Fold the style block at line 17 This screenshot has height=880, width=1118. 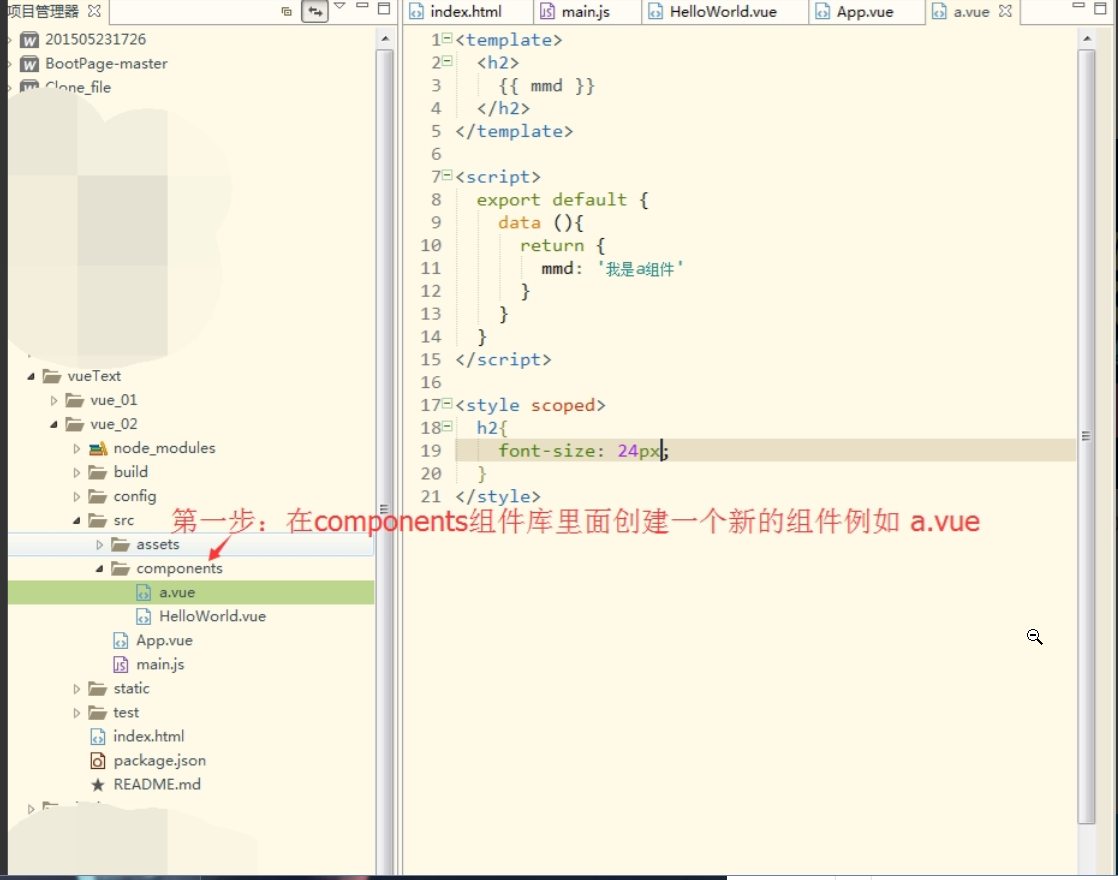point(447,404)
